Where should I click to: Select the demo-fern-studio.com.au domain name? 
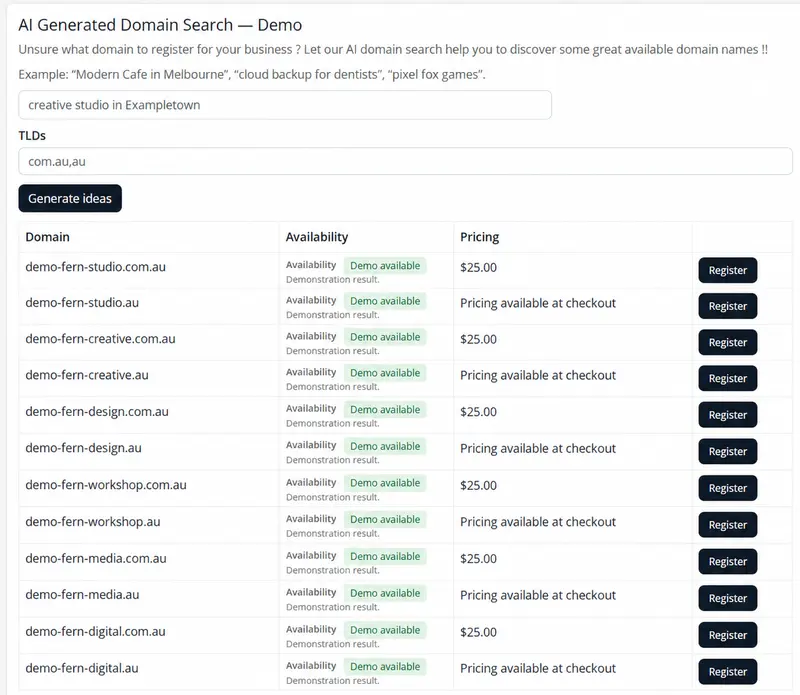[x=95, y=267]
